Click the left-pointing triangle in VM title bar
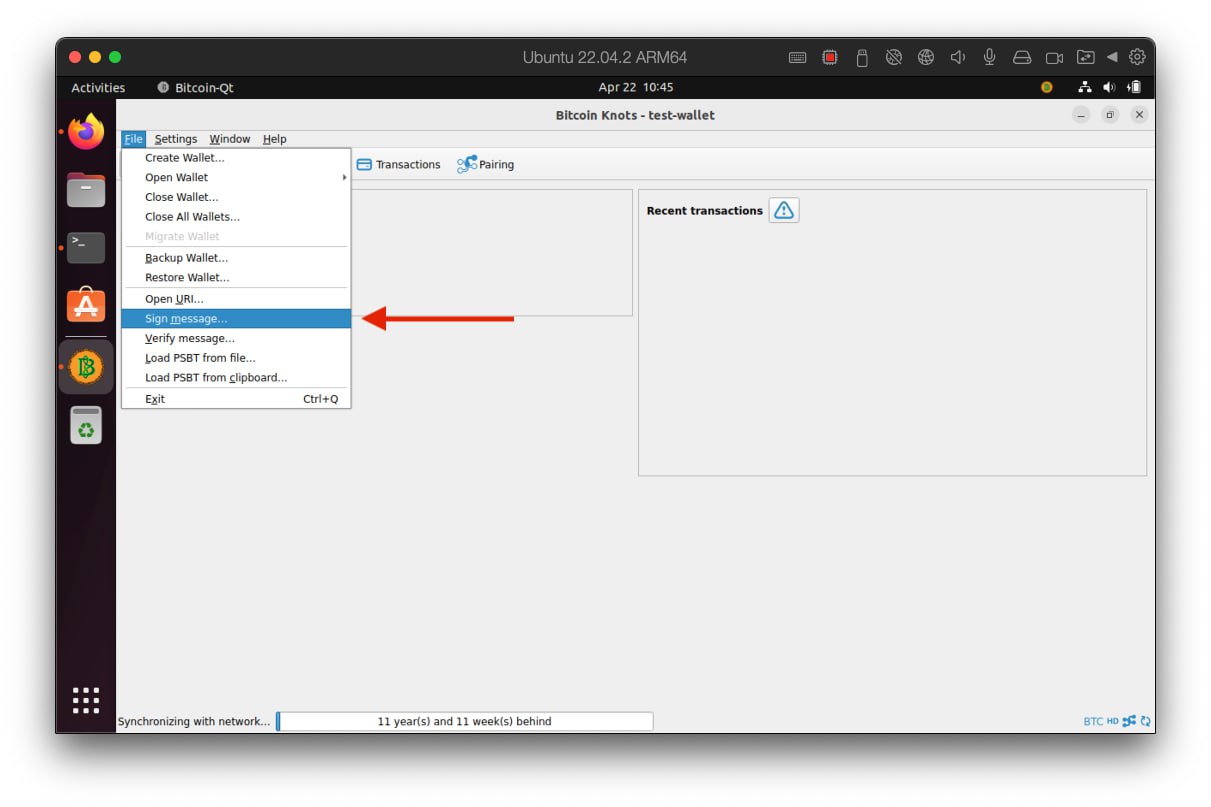Viewport: 1211px width, 807px height. (x=1112, y=57)
